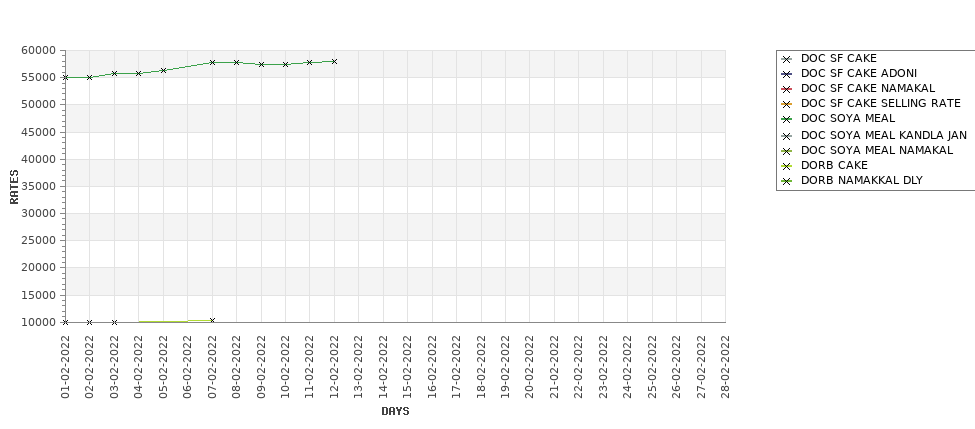This screenshot has height=429, width=975.
Task: Click the 28-02-2022 date label
Action: (726, 367)
